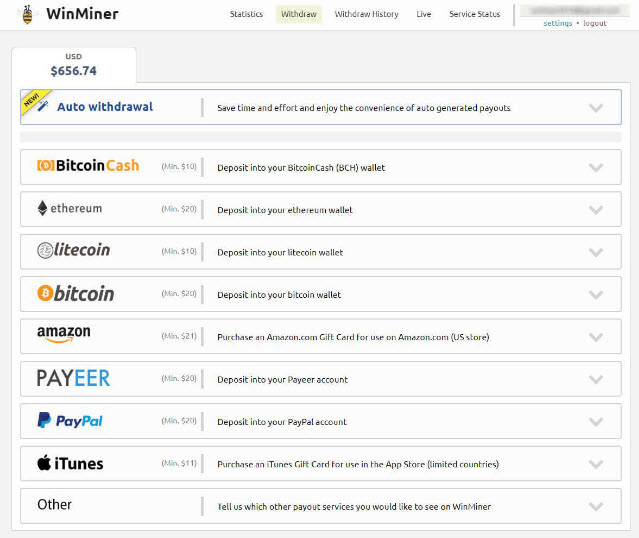The image size is (639, 538).
Task: Click the orange bitcoin logo
Action: pos(75,293)
